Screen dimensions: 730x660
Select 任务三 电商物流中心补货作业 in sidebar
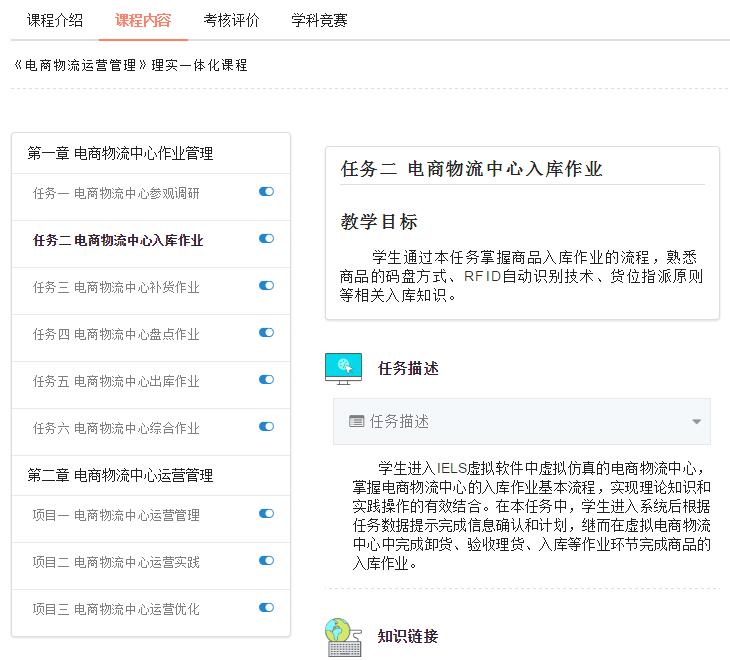coord(116,287)
